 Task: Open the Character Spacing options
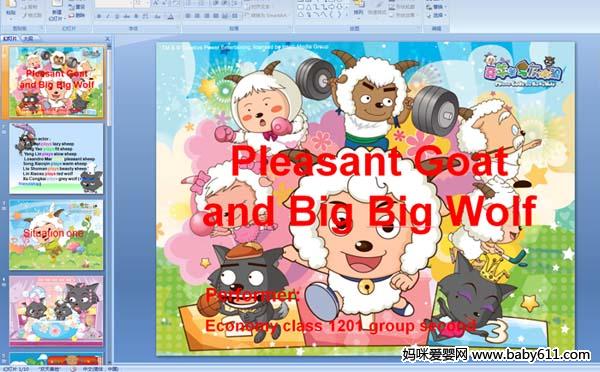pyautogui.click(x=145, y=16)
